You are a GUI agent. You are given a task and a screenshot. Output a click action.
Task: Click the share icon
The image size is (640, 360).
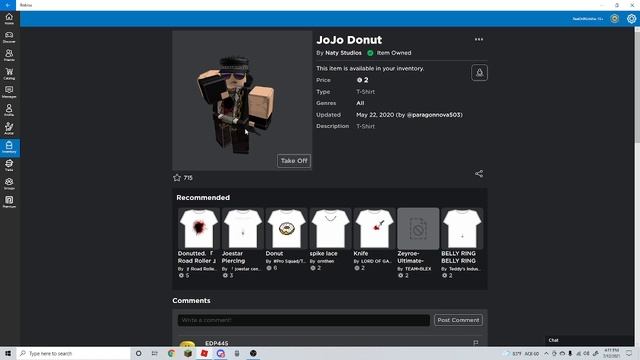pos(479,174)
